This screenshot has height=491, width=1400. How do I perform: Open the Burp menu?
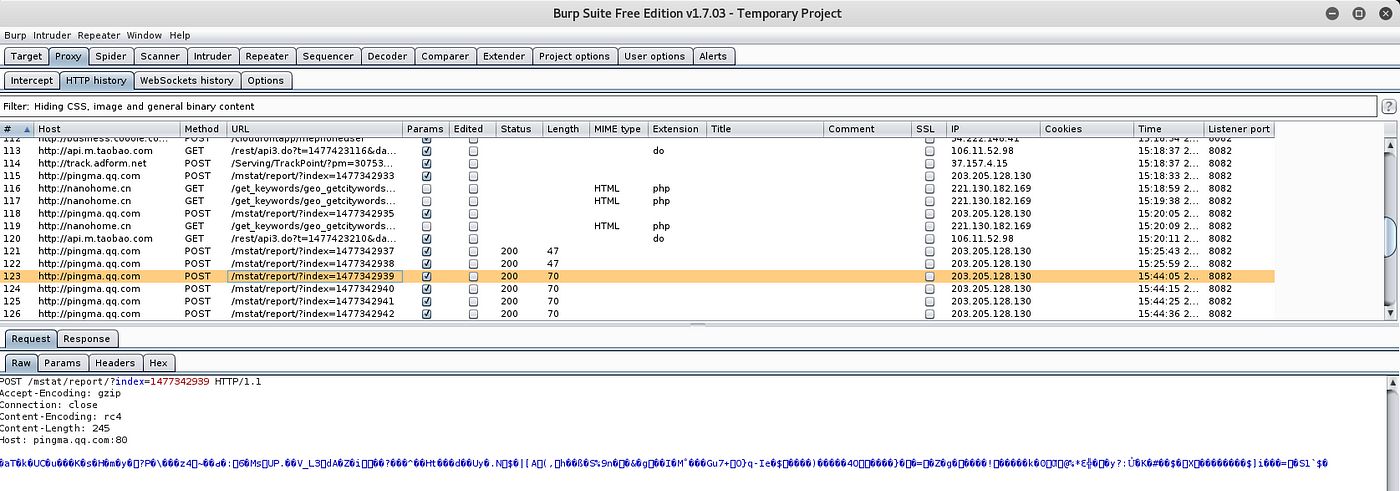click(15, 35)
